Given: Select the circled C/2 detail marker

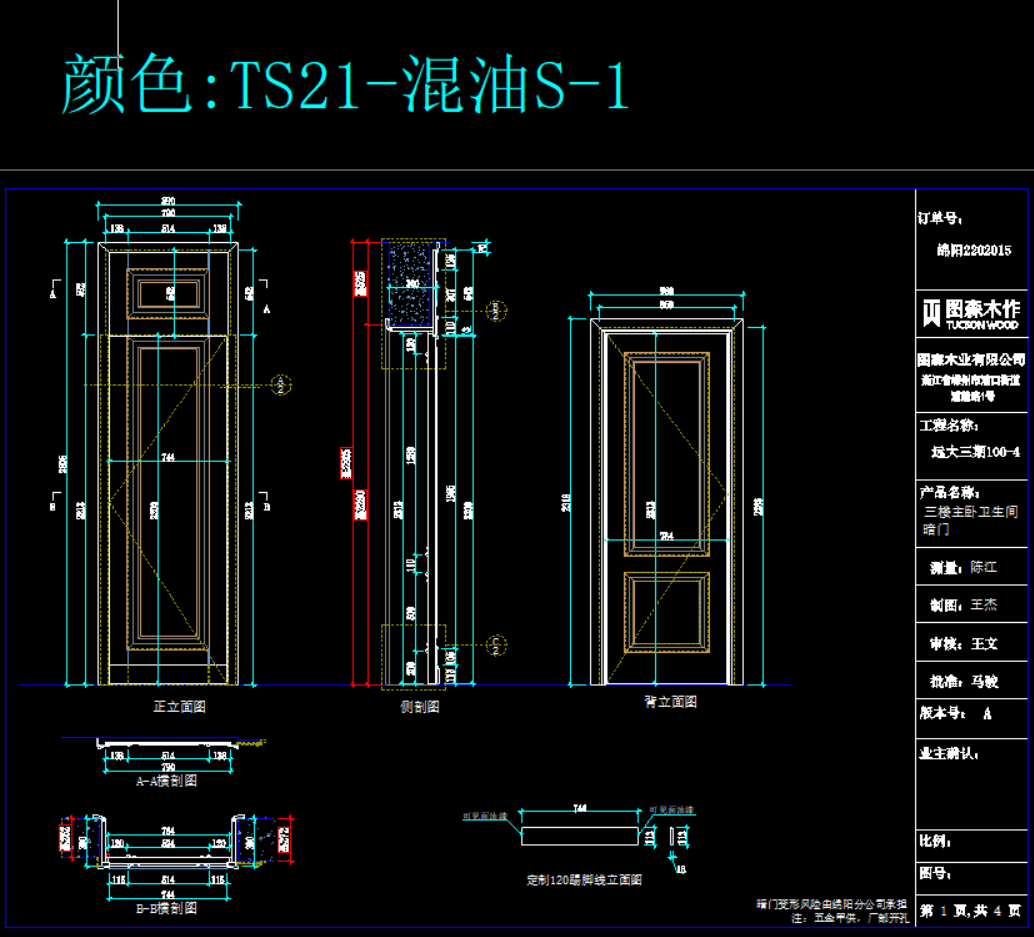Looking at the screenshot, I should [x=494, y=644].
